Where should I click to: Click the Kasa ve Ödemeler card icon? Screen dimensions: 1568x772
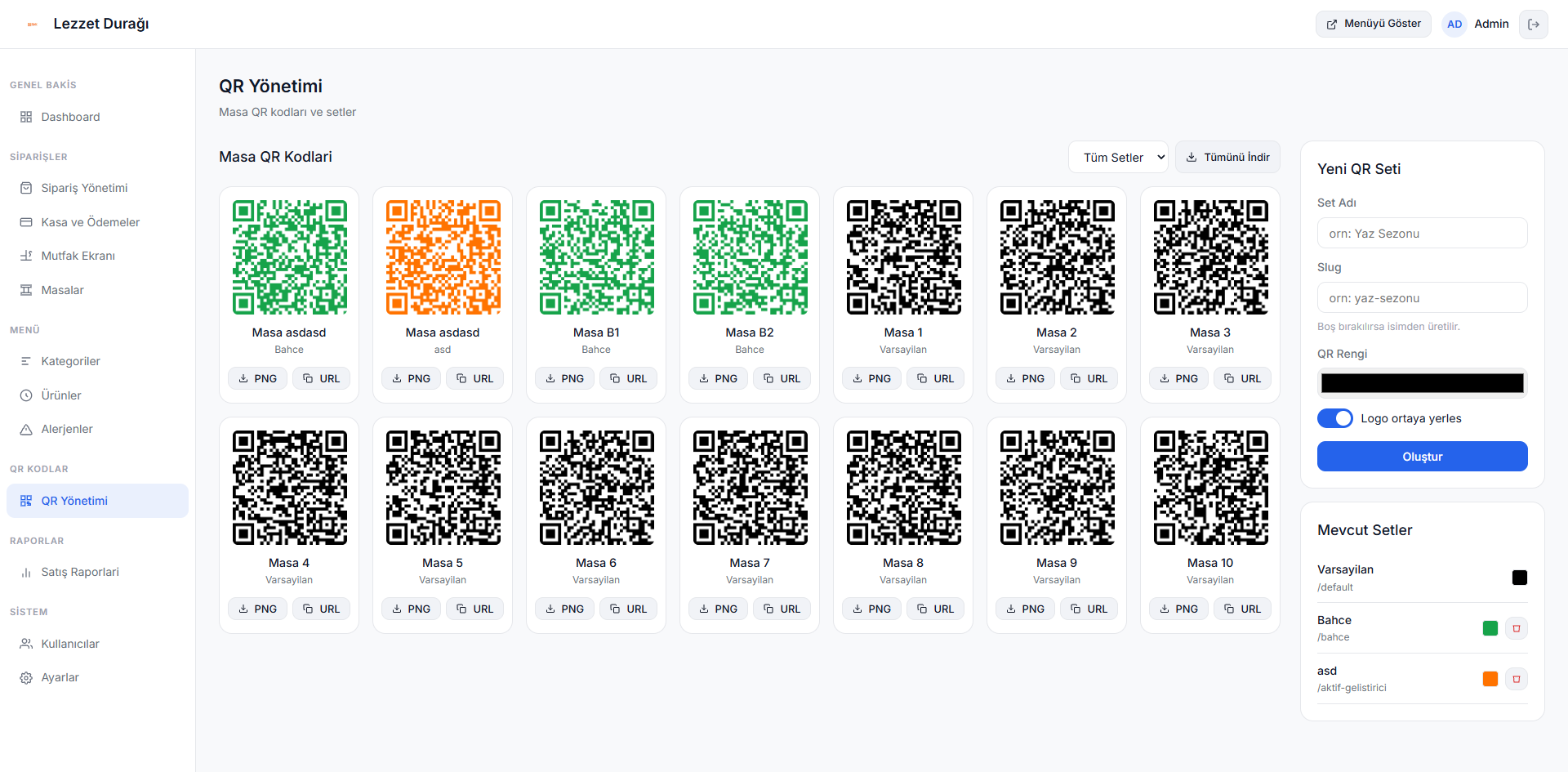26,222
